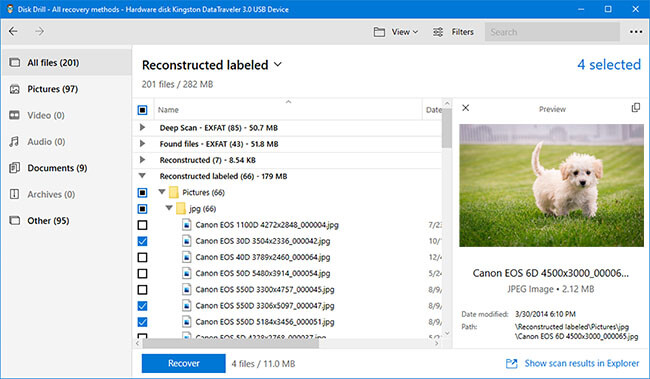Image resolution: width=650 pixels, height=379 pixels.
Task: Click the Pictures (66) folder icon
Action: click(174, 192)
